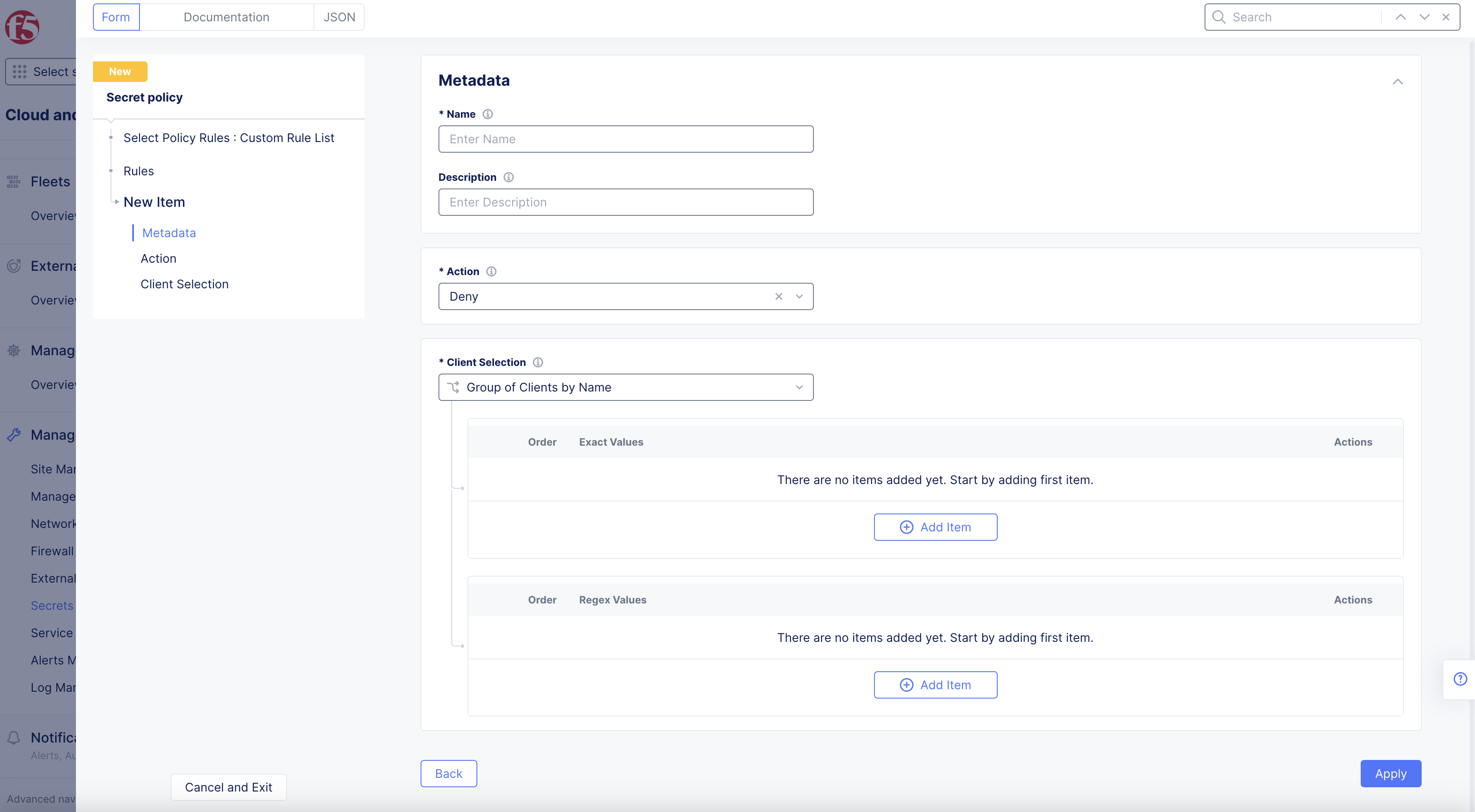Click the Apply button

[x=1390, y=774]
